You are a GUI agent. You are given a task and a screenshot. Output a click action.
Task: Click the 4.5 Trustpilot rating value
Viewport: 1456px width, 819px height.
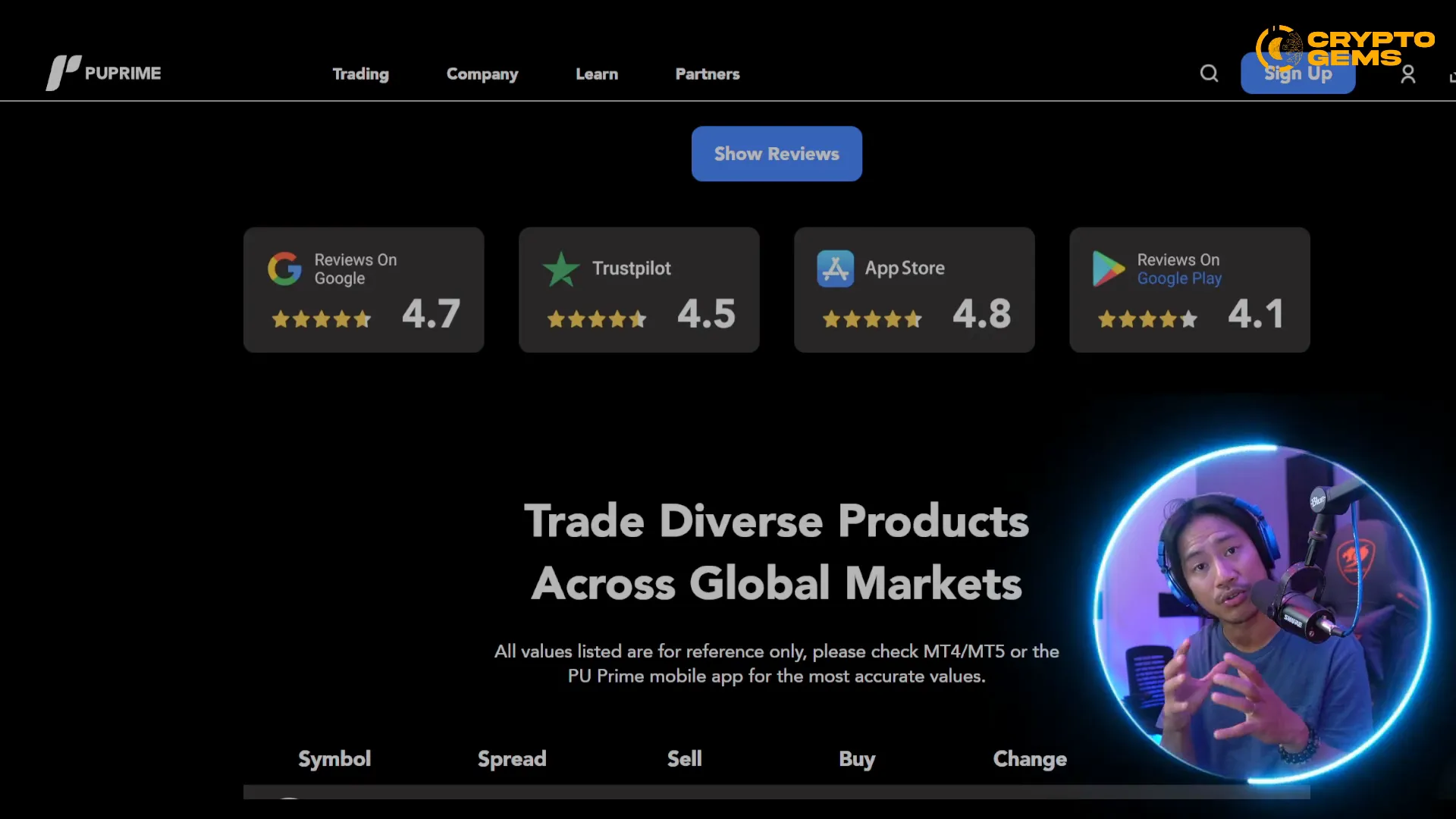tap(706, 313)
